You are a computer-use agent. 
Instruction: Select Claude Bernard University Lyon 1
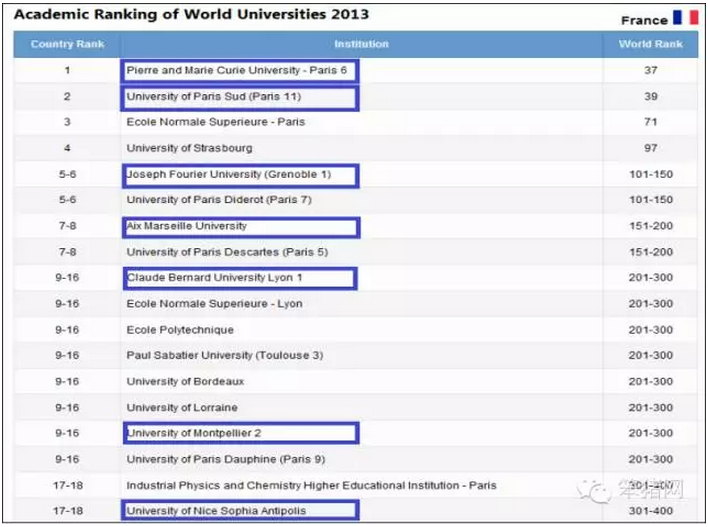pos(214,277)
